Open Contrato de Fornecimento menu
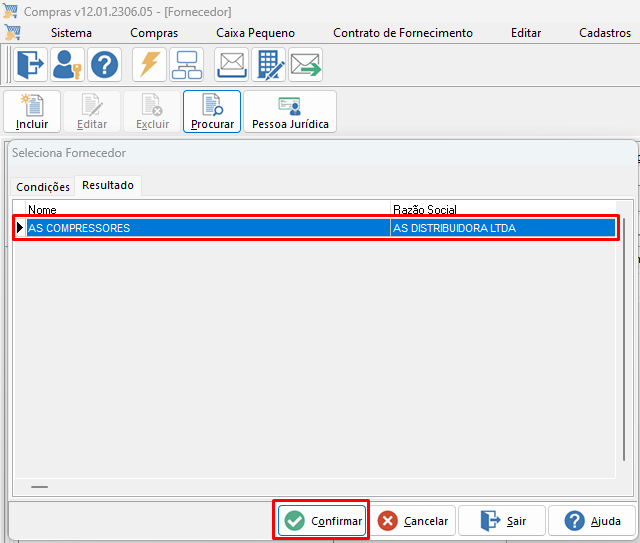The image size is (640, 543). click(x=403, y=33)
